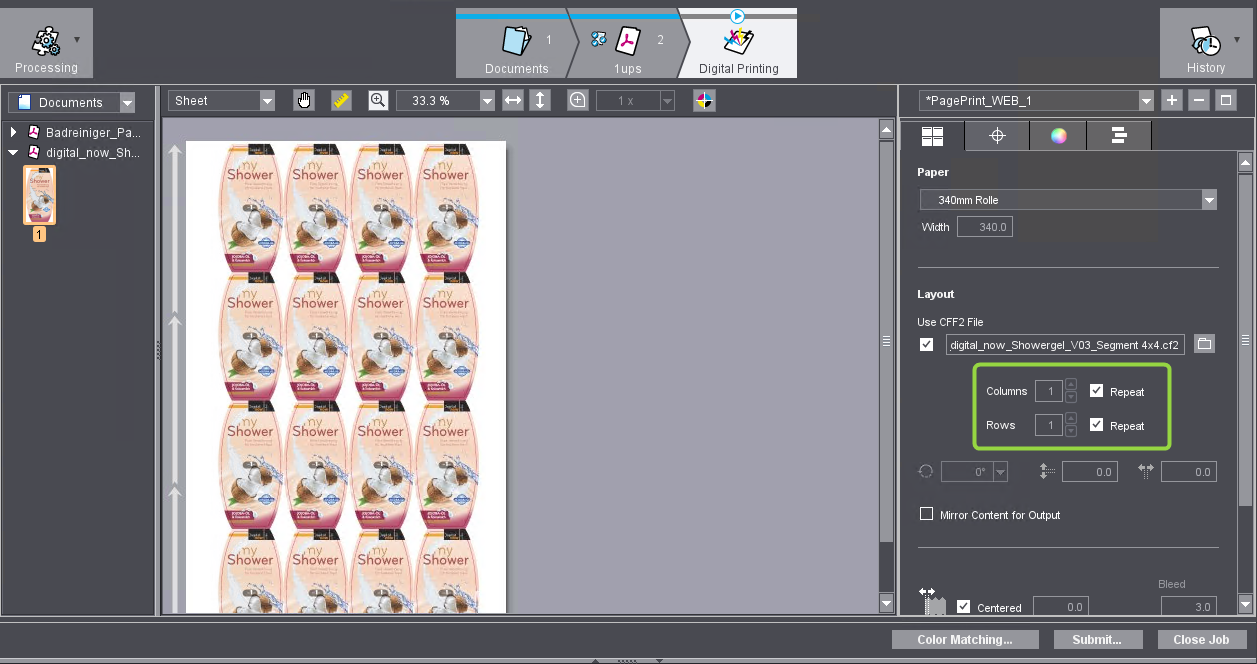Screen dimensions: 1257x664
Task: Open the zoom percentage dropdown
Action: [487, 100]
